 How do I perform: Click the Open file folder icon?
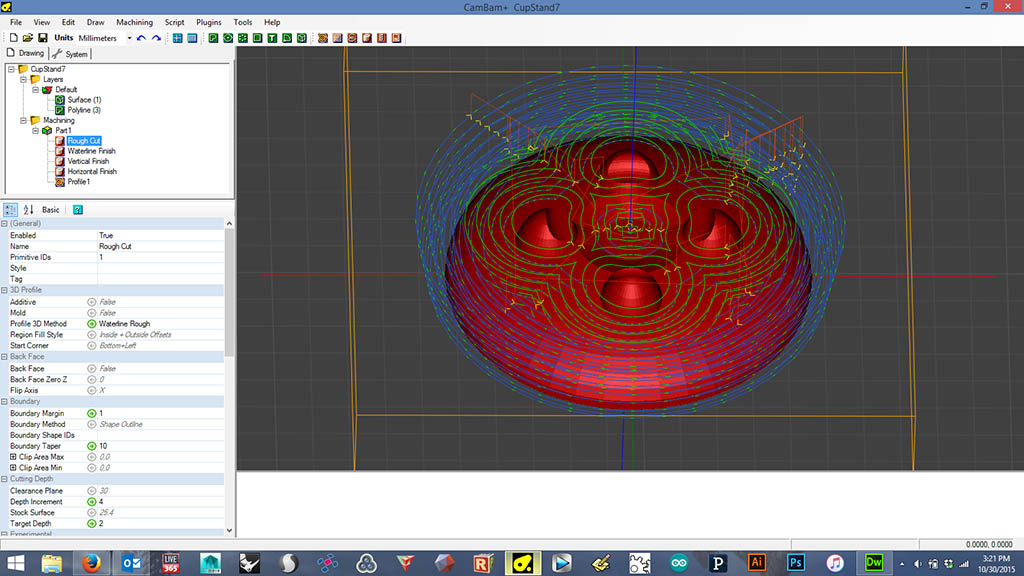28,38
